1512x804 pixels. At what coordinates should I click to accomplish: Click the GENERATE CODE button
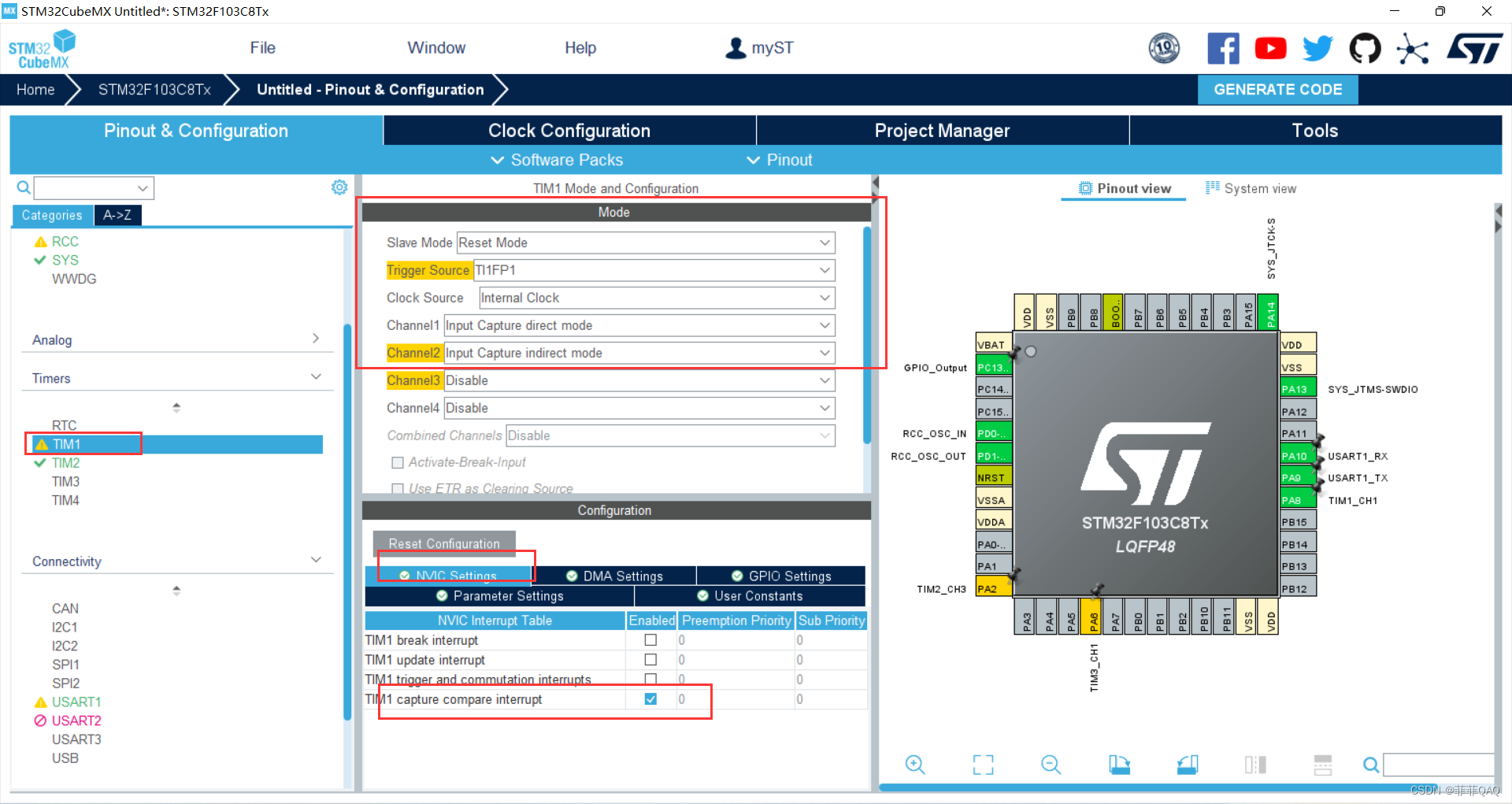1277,90
